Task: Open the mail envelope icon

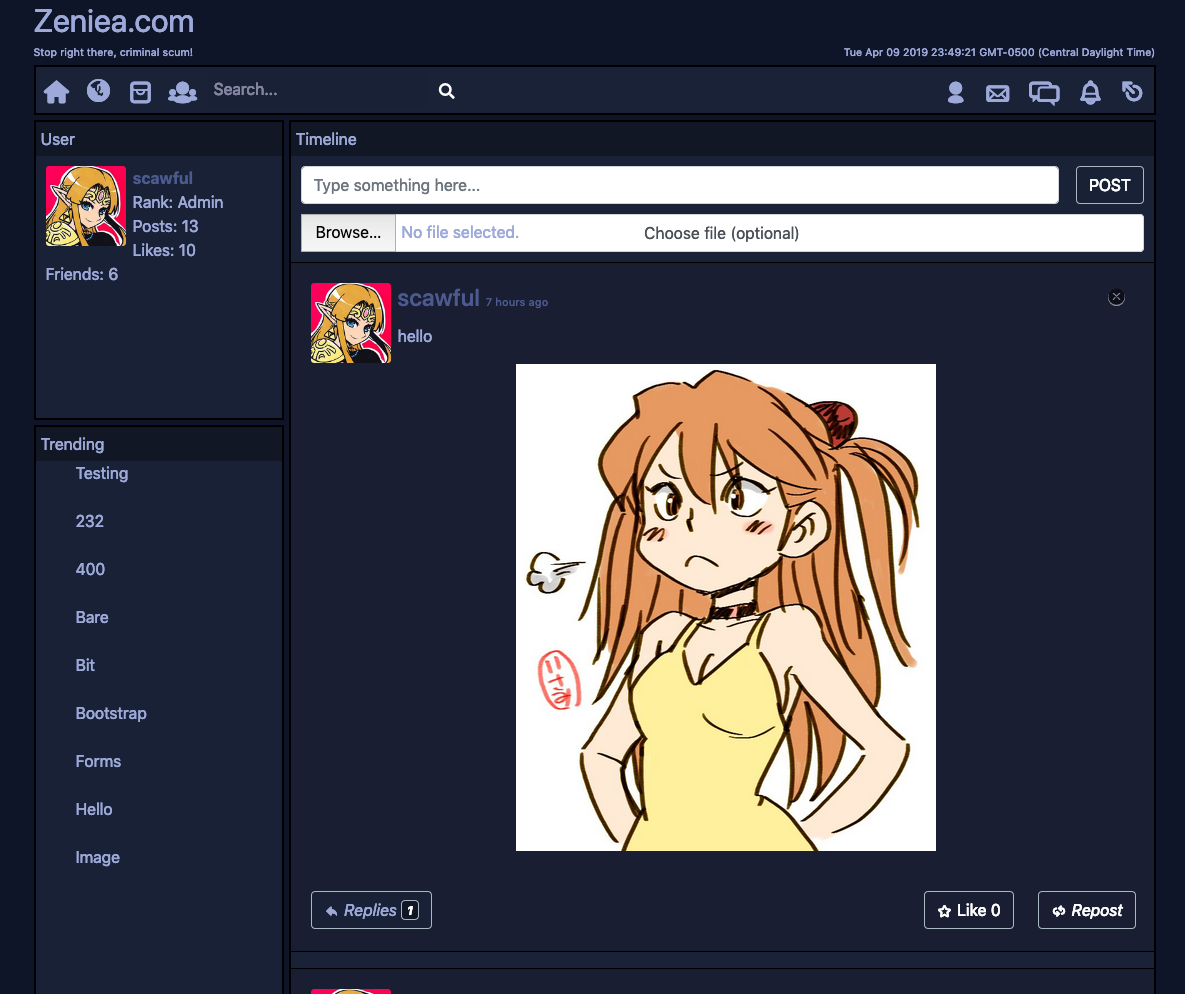Action: pos(998,93)
